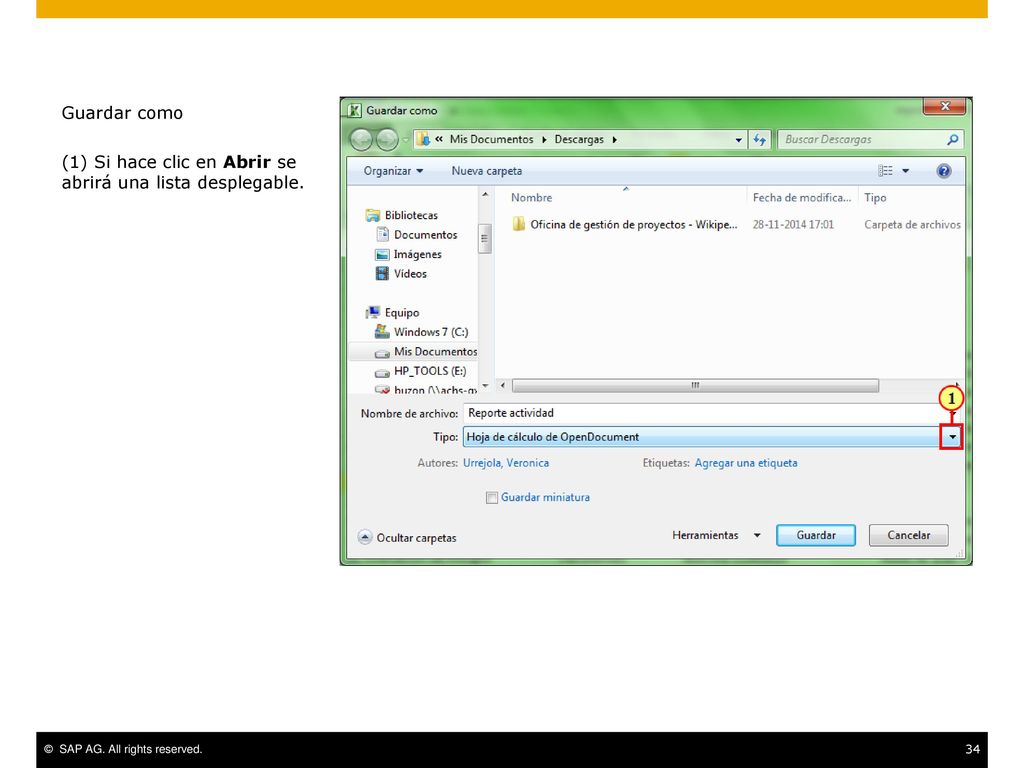Expand the Tipo file type dropdown
This screenshot has width=1024, height=768.
click(x=952, y=437)
